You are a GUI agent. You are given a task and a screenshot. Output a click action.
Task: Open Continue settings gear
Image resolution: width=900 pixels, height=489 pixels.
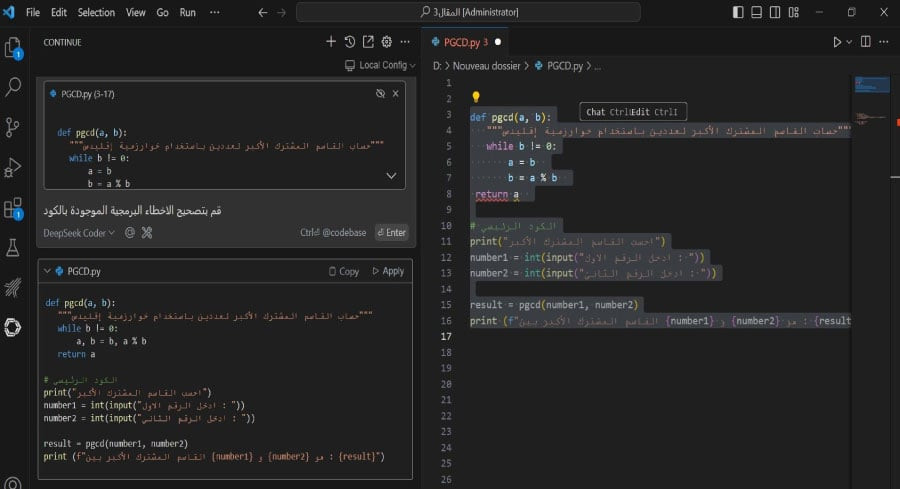[387, 41]
